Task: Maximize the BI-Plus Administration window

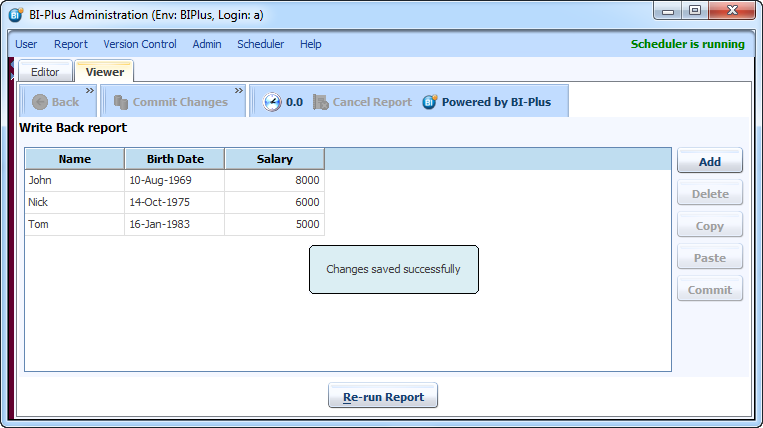Action: [694, 10]
